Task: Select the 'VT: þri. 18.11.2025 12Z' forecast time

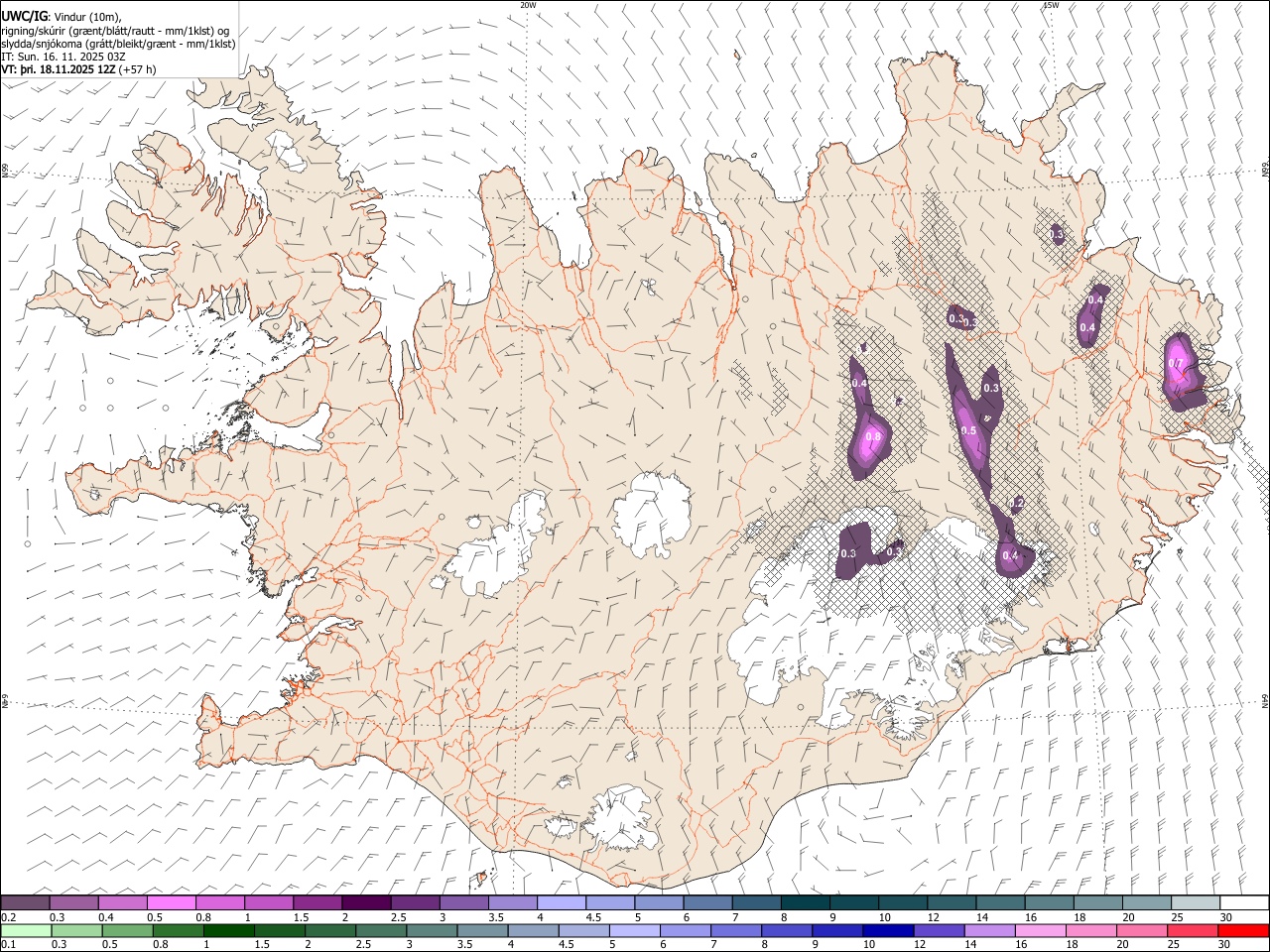Action: [x=59, y=69]
